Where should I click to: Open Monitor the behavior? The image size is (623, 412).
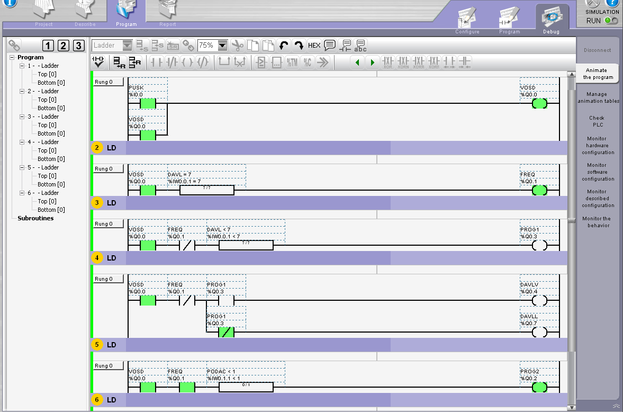597,222
